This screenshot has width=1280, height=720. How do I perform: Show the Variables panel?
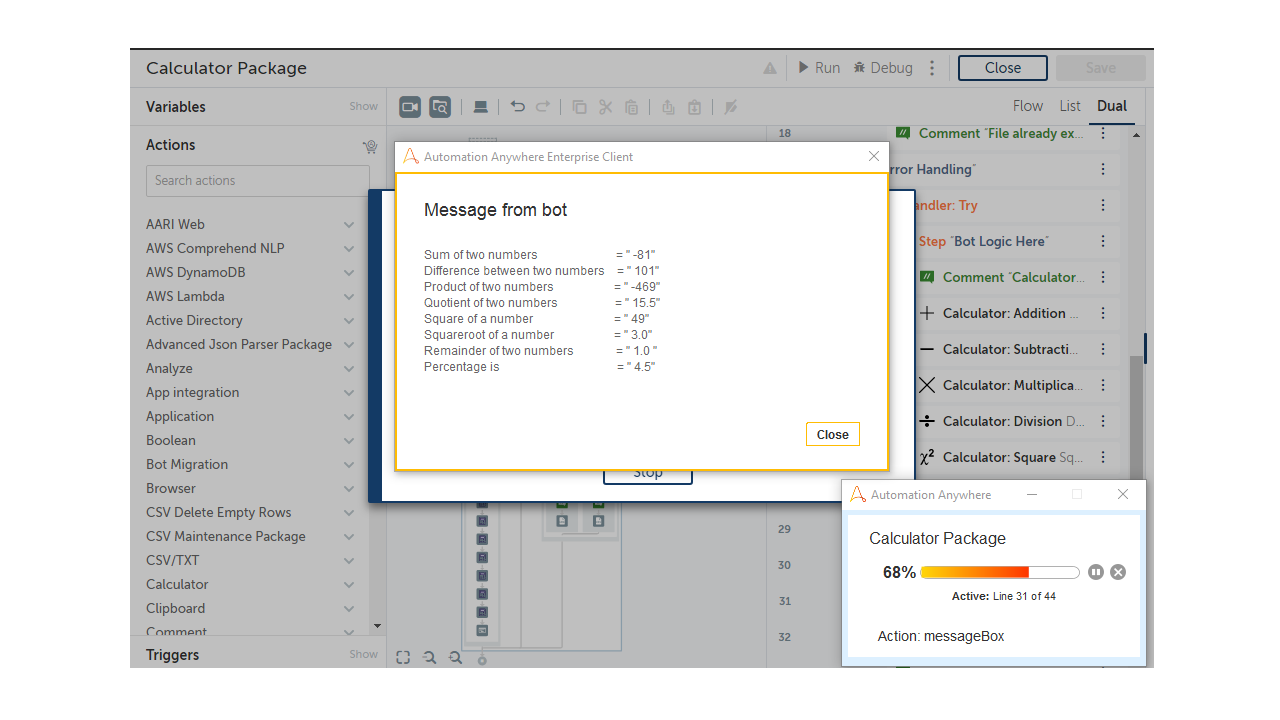(363, 107)
